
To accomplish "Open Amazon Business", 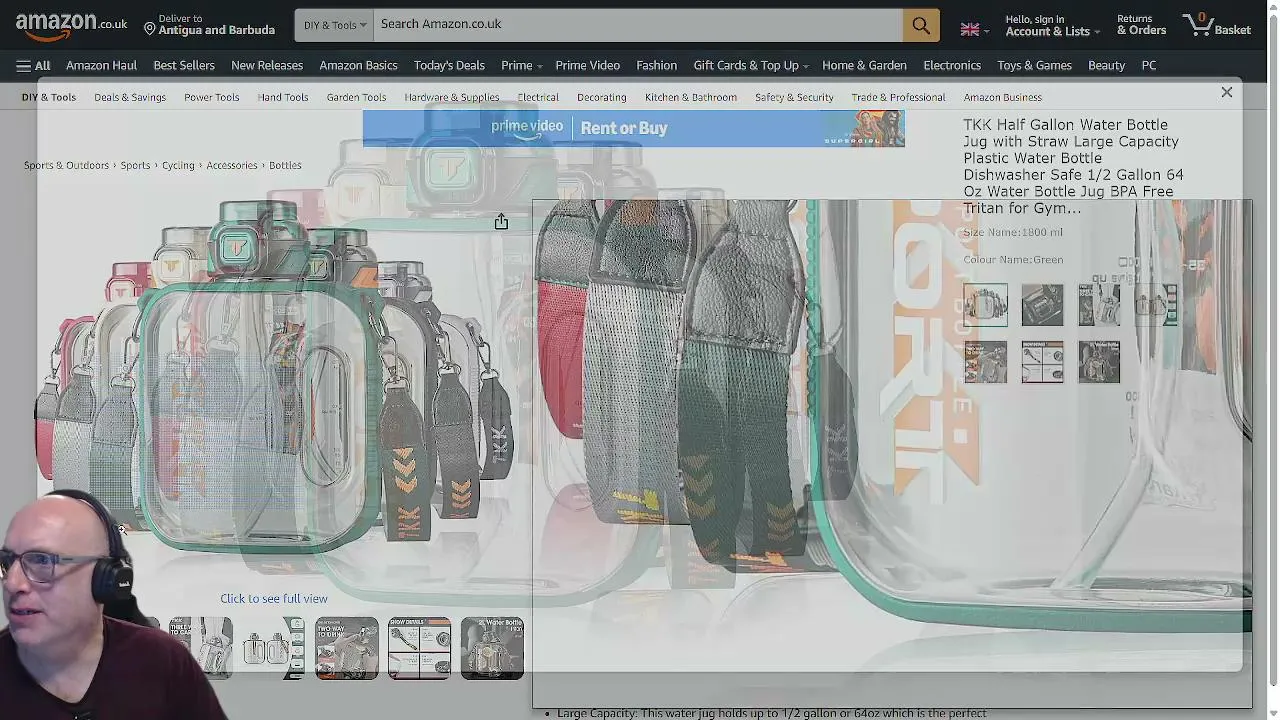I will click(1003, 98).
